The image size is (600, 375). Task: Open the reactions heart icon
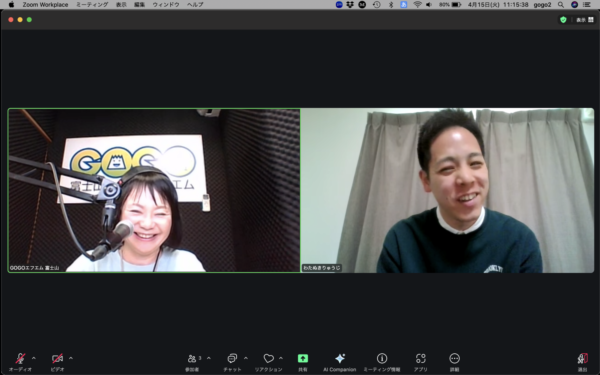click(269, 362)
